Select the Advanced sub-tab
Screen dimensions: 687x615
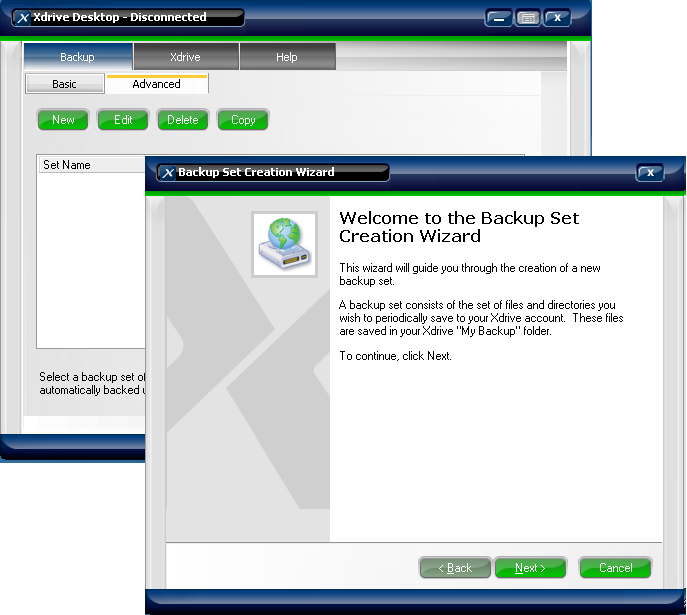click(x=157, y=84)
